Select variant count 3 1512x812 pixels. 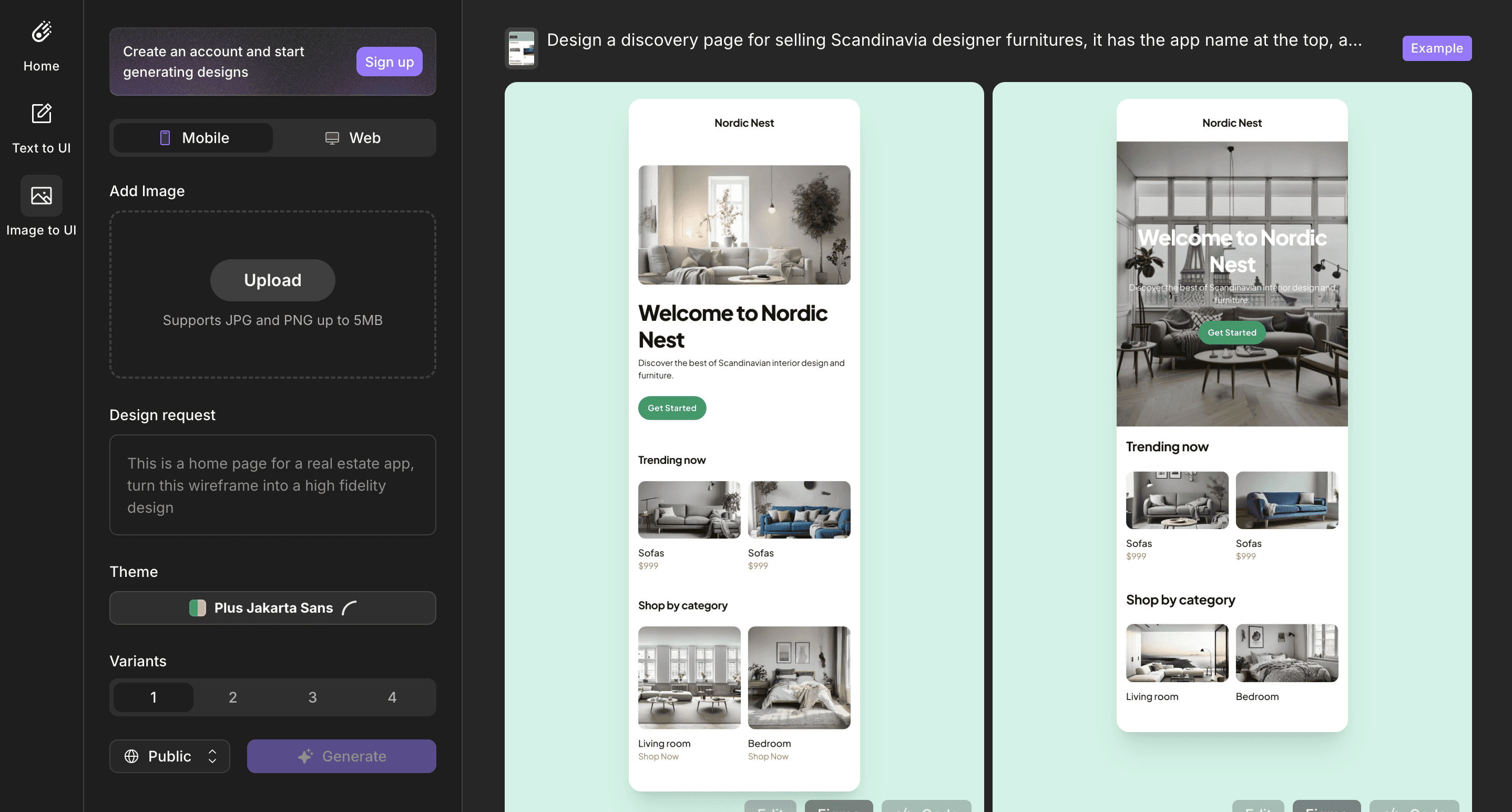[x=312, y=697]
